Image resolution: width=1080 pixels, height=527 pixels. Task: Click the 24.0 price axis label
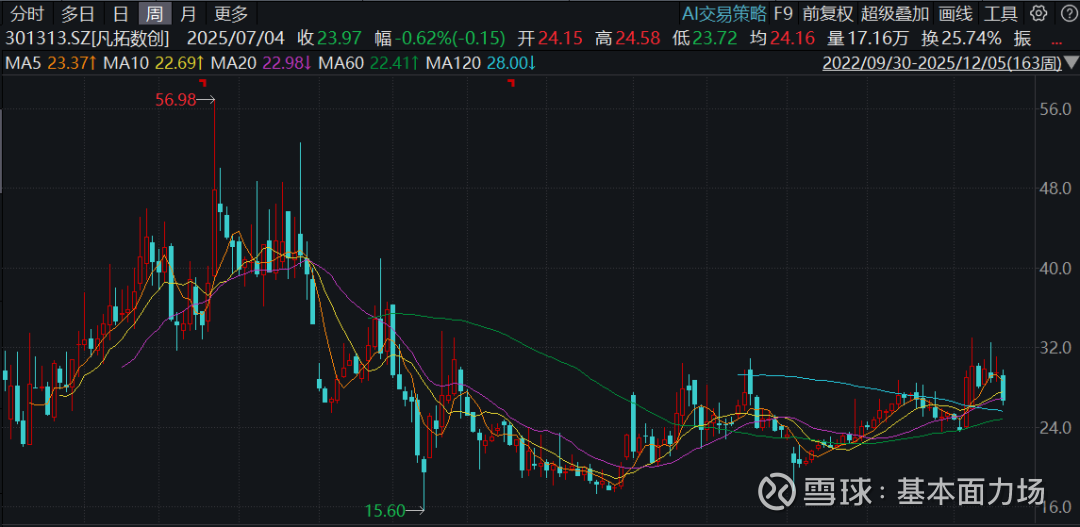pos(1055,428)
